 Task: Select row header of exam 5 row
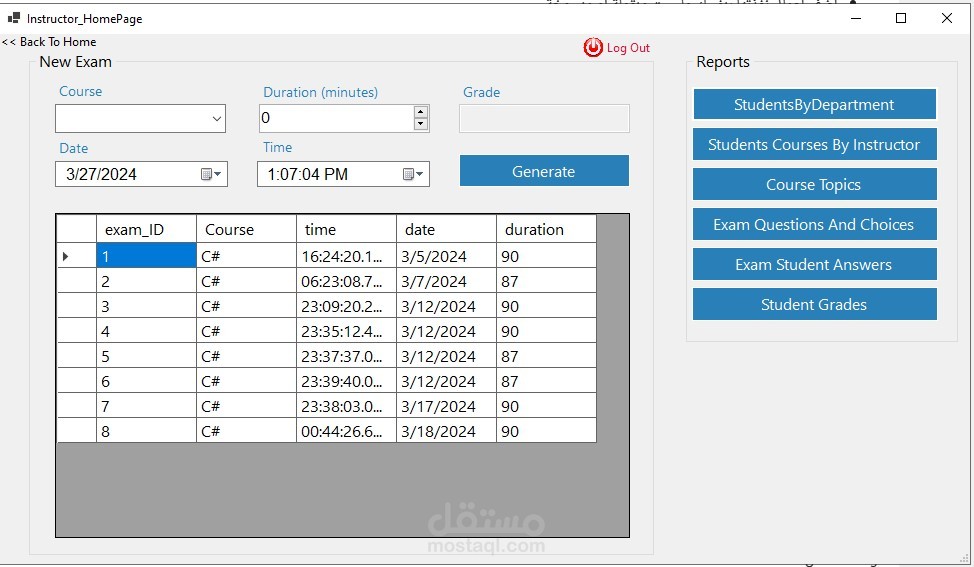[x=76, y=356]
